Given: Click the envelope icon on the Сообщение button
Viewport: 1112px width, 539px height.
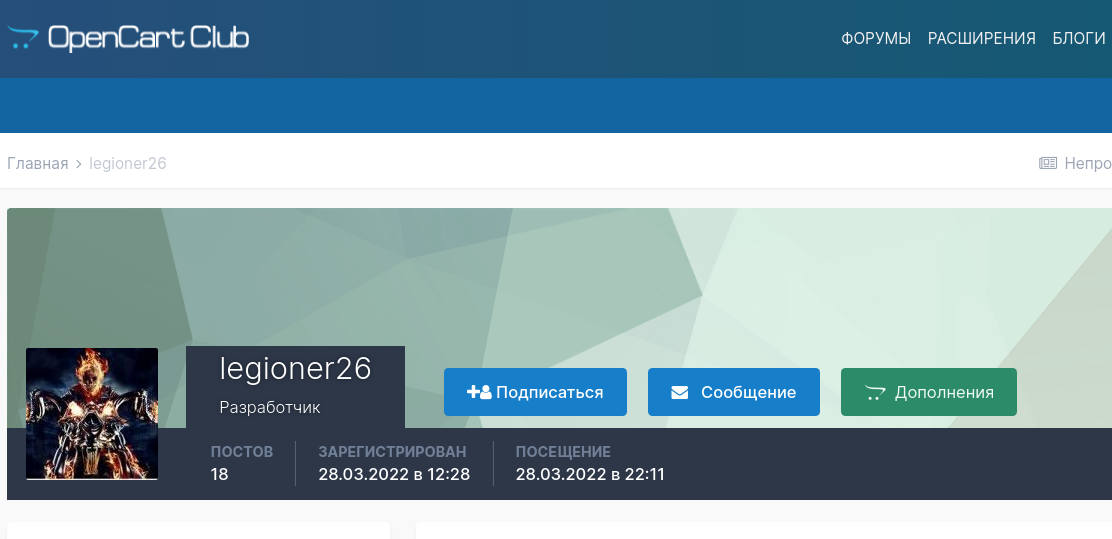Looking at the screenshot, I should pos(680,392).
